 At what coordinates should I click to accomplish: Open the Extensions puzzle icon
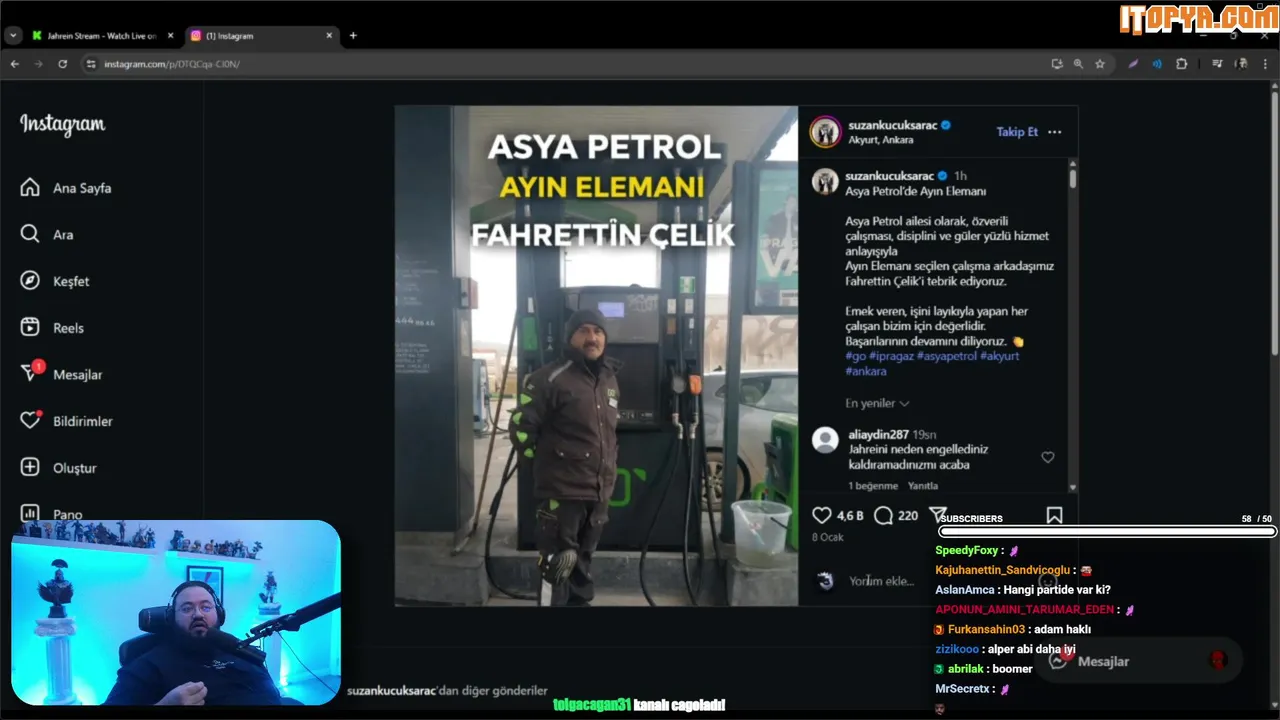point(1181,64)
